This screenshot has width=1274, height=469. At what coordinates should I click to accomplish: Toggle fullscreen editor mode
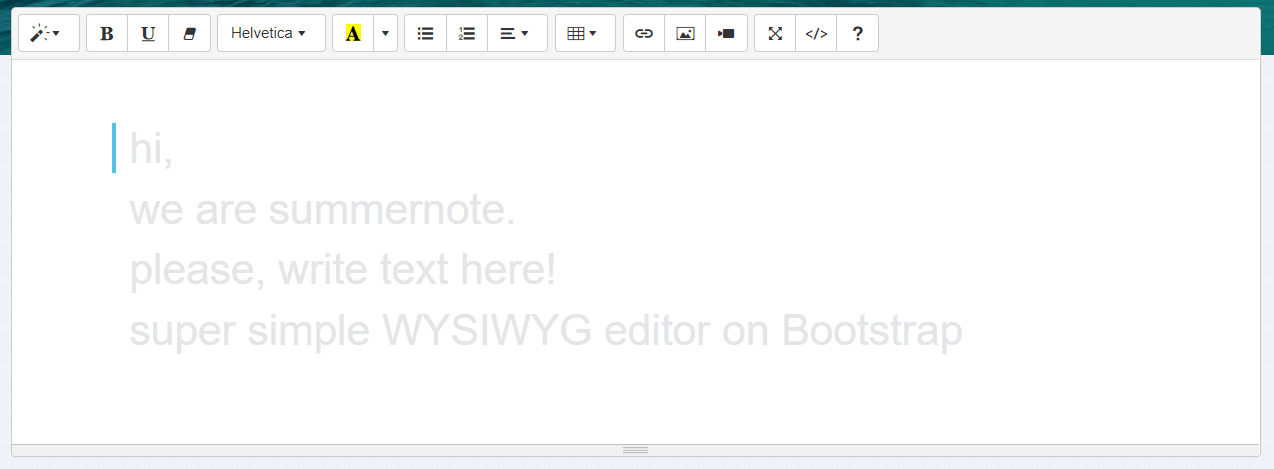[775, 33]
